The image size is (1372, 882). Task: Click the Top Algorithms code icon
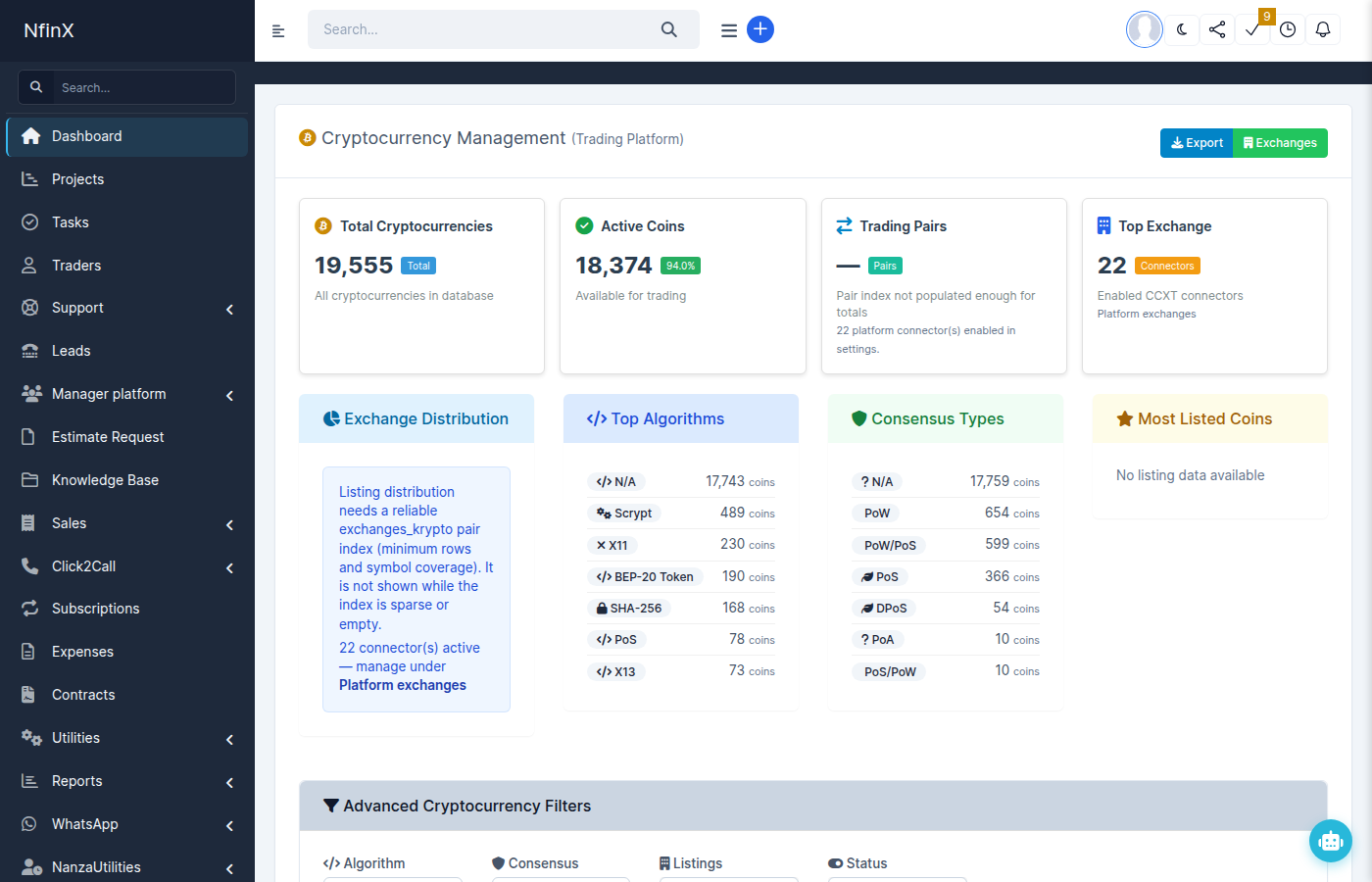[596, 418]
